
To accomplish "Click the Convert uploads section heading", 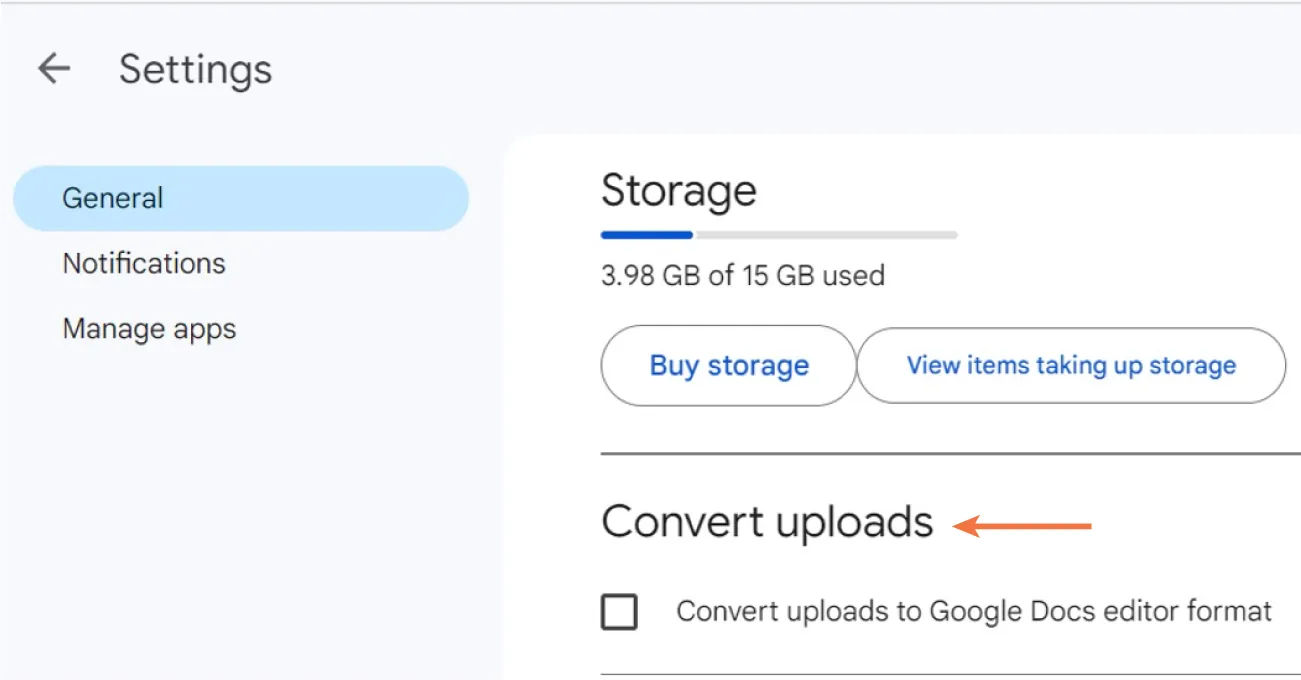I will [x=766, y=521].
